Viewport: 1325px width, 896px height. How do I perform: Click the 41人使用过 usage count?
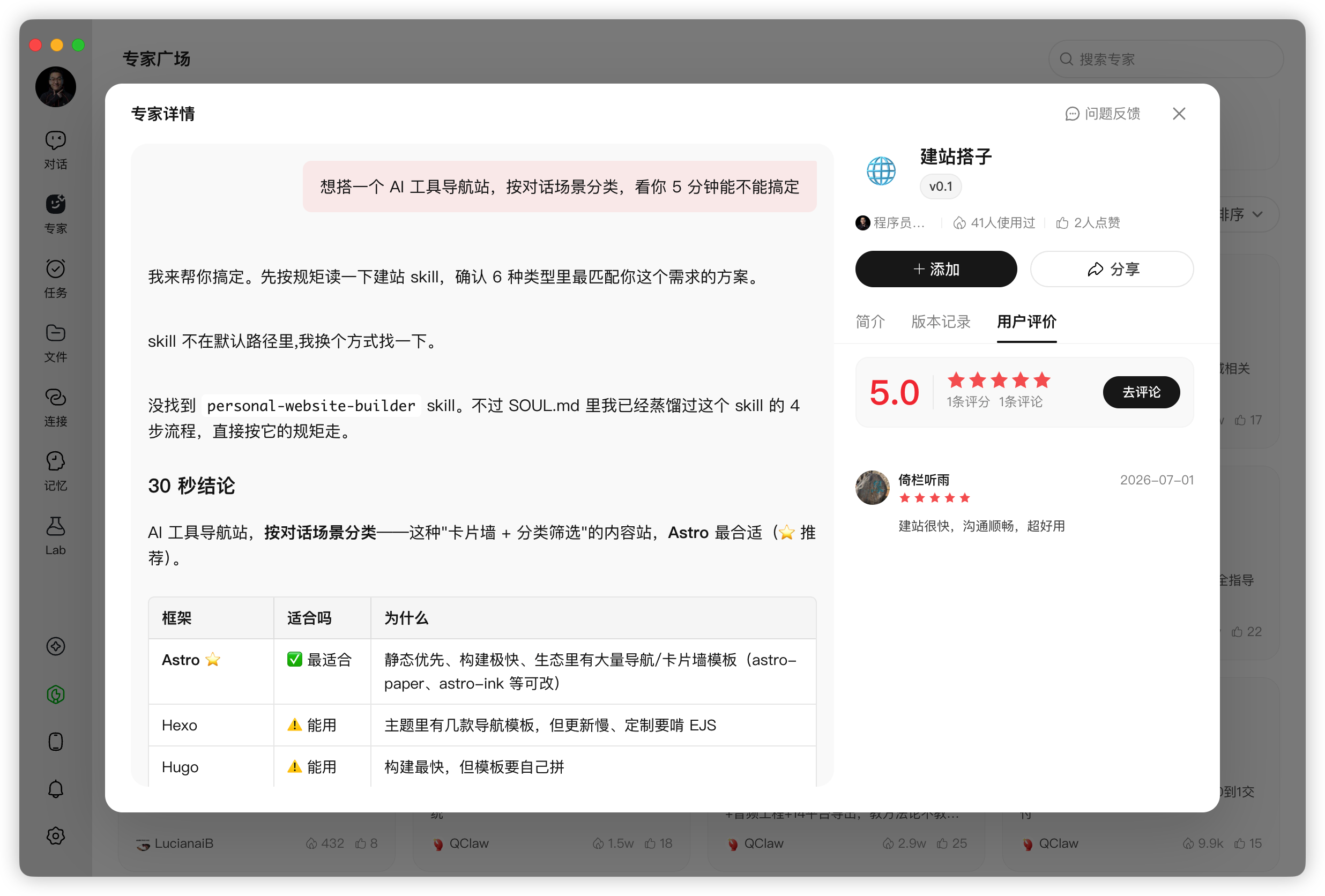(994, 222)
